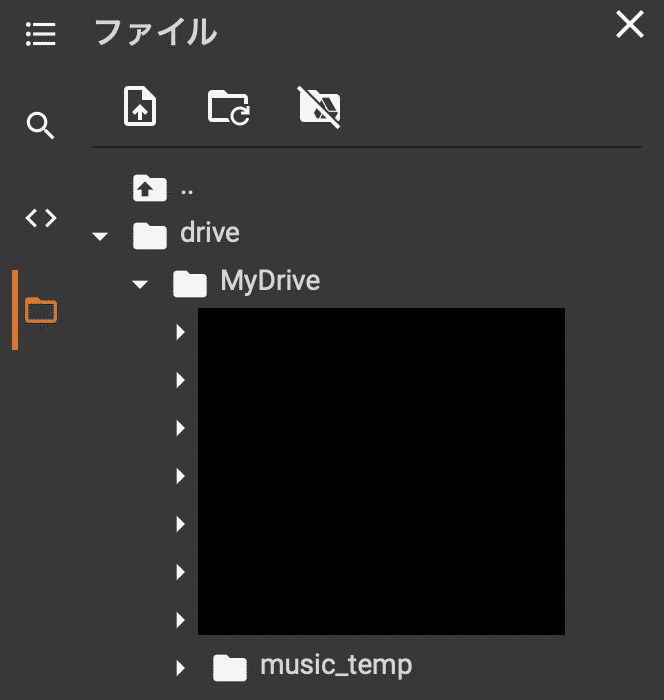Close the ファイル panel
This screenshot has width=664, height=700.
click(630, 25)
